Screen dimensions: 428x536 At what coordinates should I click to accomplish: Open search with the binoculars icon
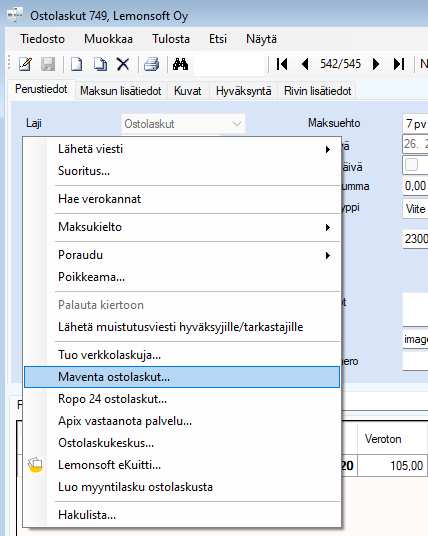tap(180, 64)
